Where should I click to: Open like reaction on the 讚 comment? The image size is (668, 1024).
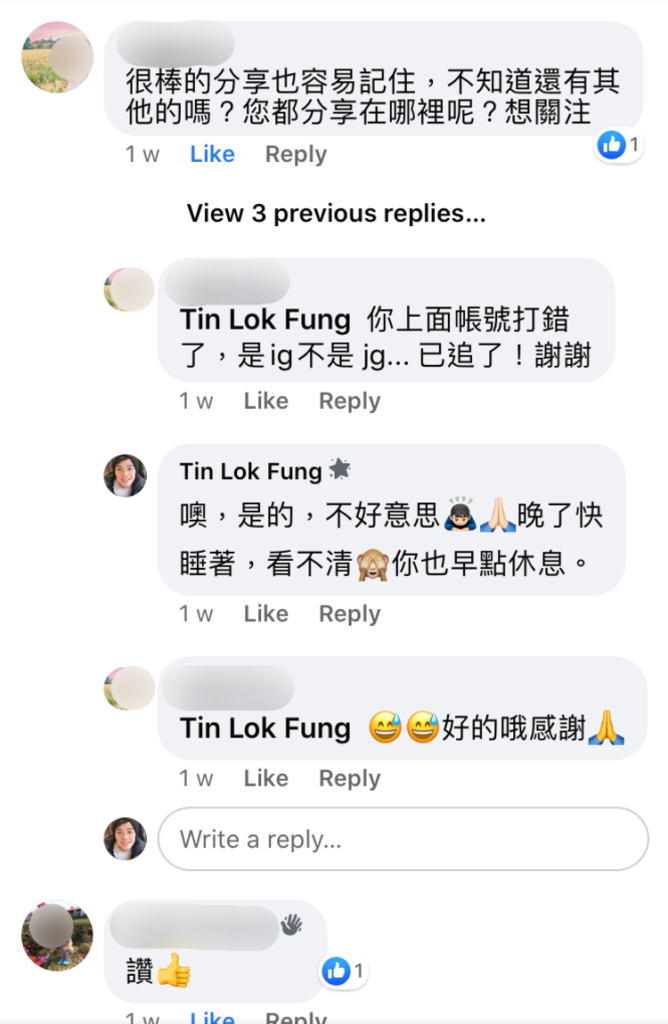coord(344,970)
